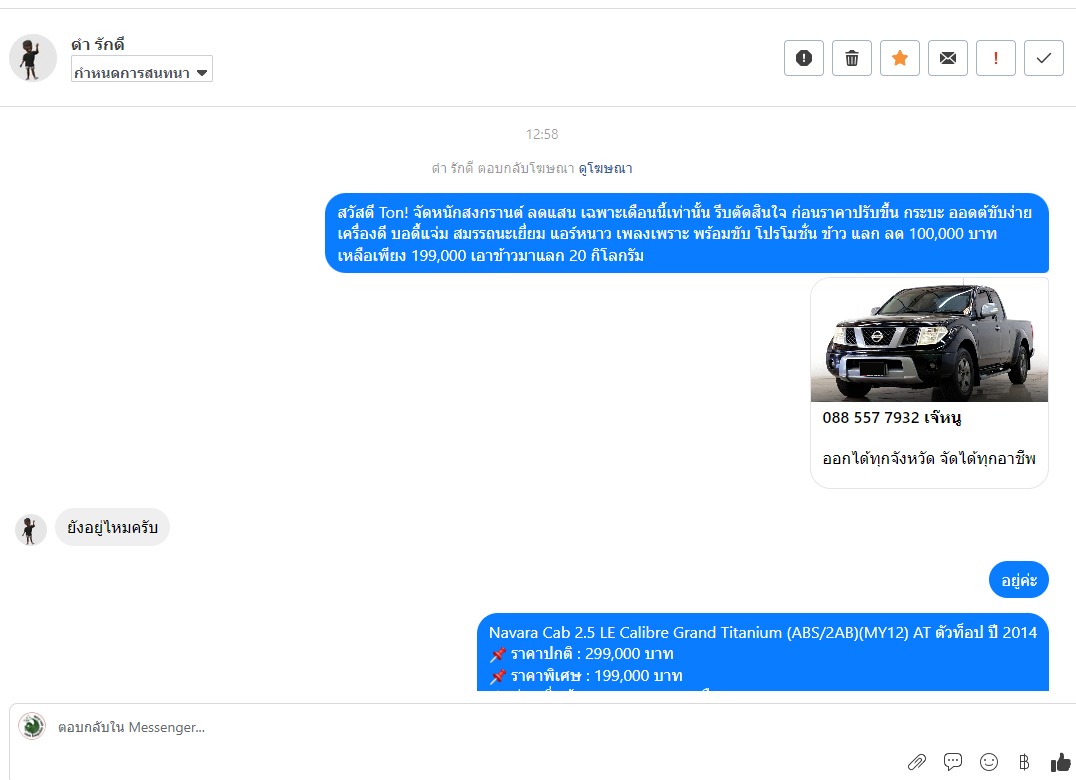Open the black Nissan Navara pickup image
This screenshot has width=1076, height=780.
tap(929, 340)
